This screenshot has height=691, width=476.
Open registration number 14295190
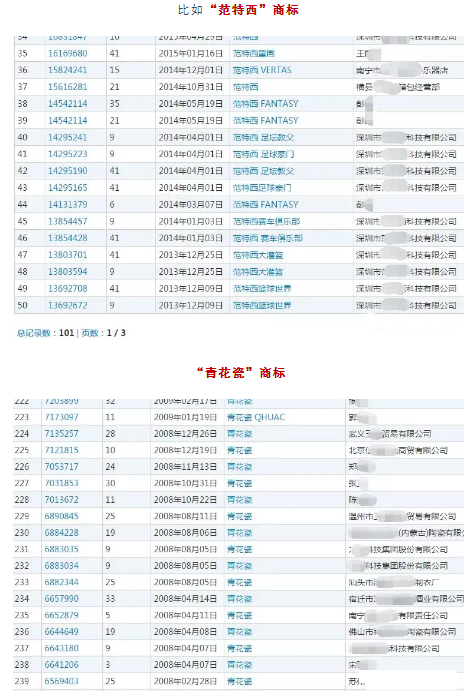pyautogui.click(x=67, y=171)
